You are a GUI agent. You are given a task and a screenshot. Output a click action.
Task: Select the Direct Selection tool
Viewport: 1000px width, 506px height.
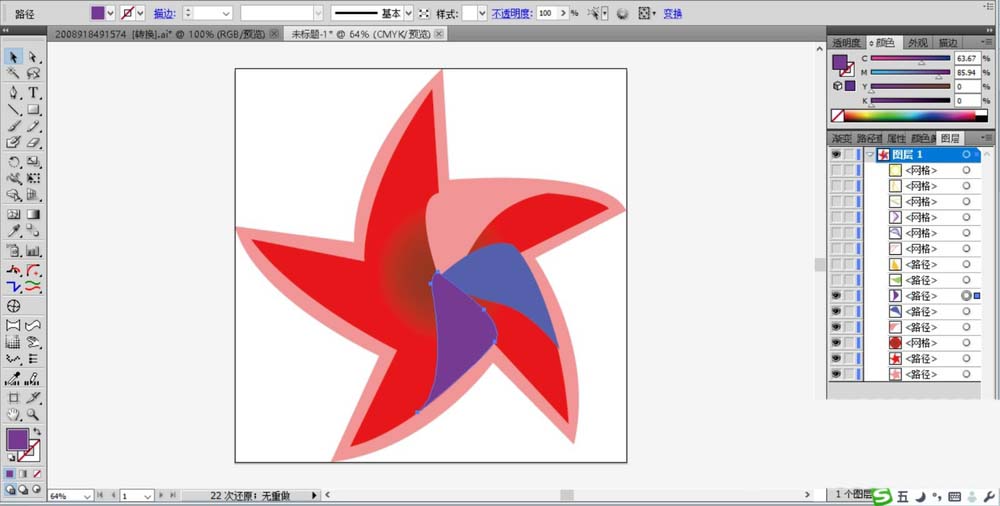[x=33, y=57]
